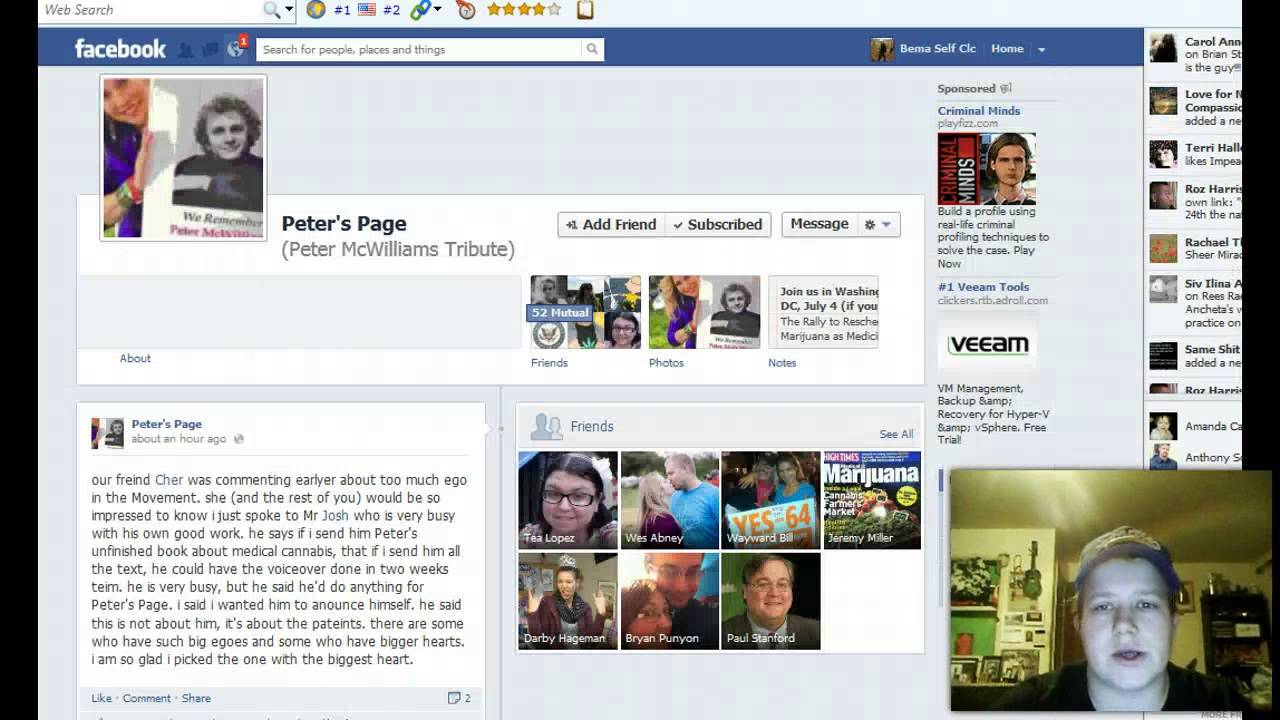Open the Photos section link
Image resolution: width=1280 pixels, height=720 pixels.
tap(666, 363)
